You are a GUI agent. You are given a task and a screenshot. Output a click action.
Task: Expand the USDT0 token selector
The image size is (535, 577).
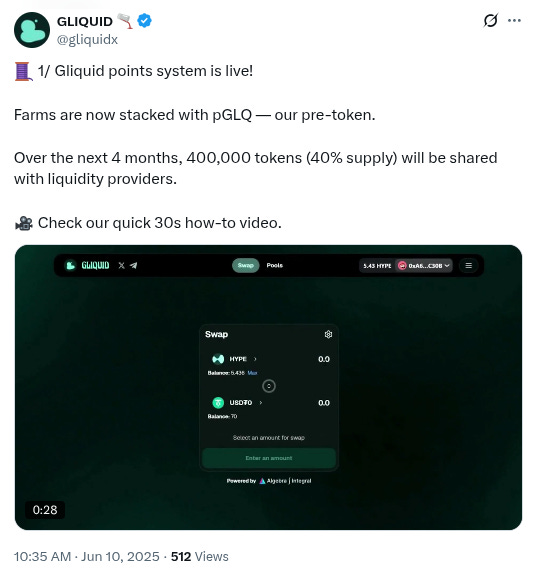click(x=237, y=403)
